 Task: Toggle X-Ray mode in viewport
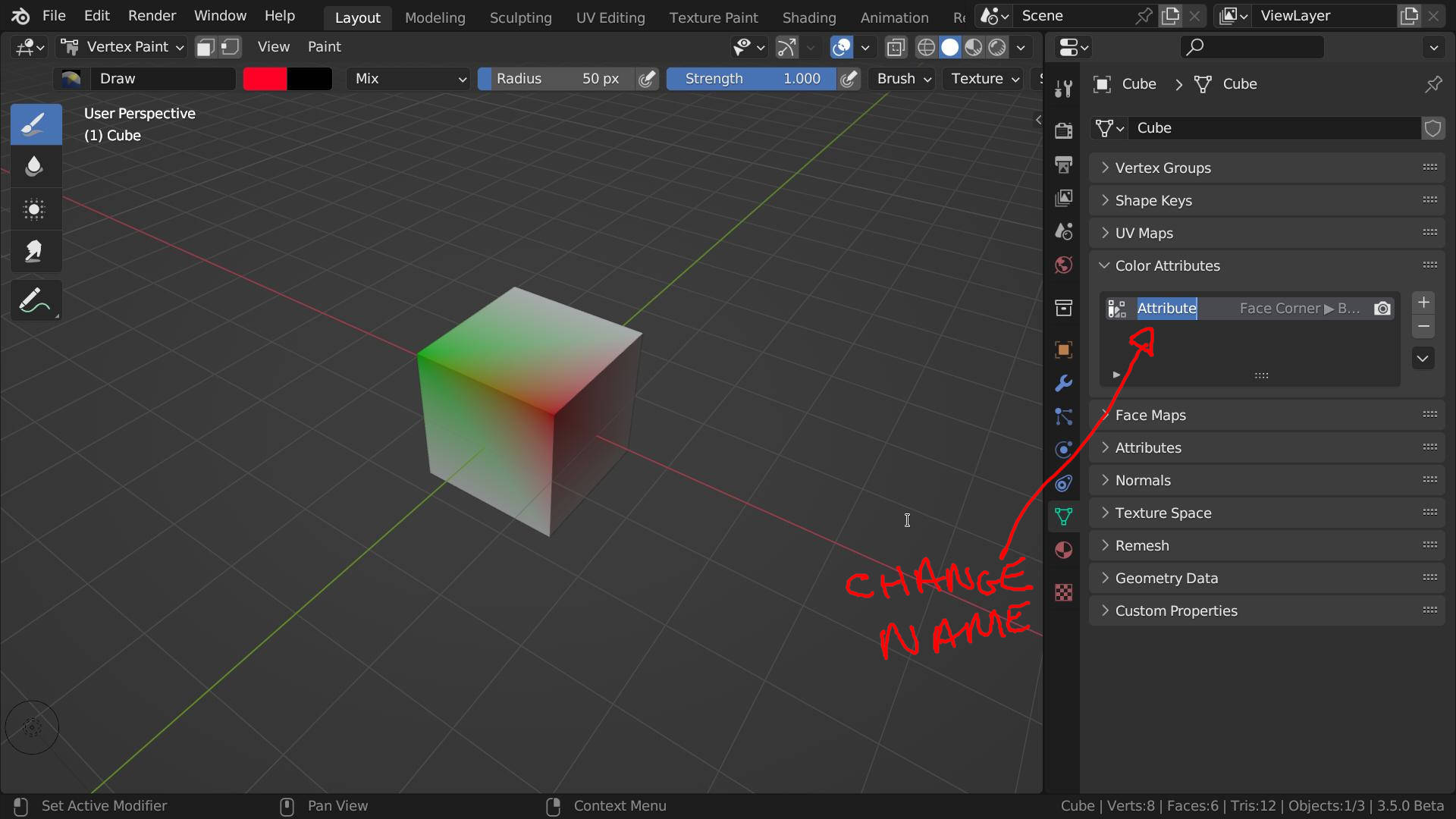tap(896, 46)
